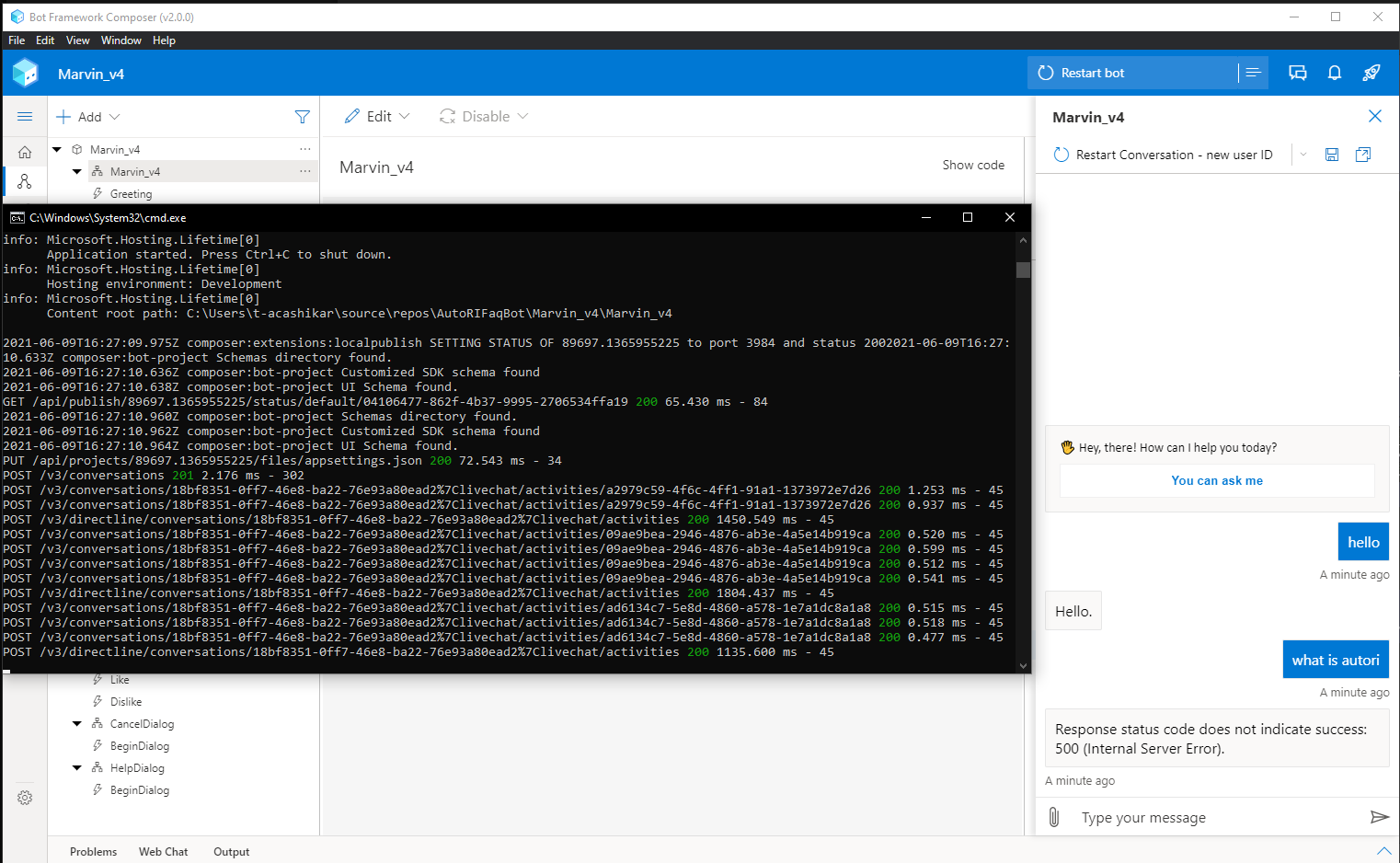Open conversation in Emulator icon
This screenshot has height=863, width=1400.
coord(1363,155)
